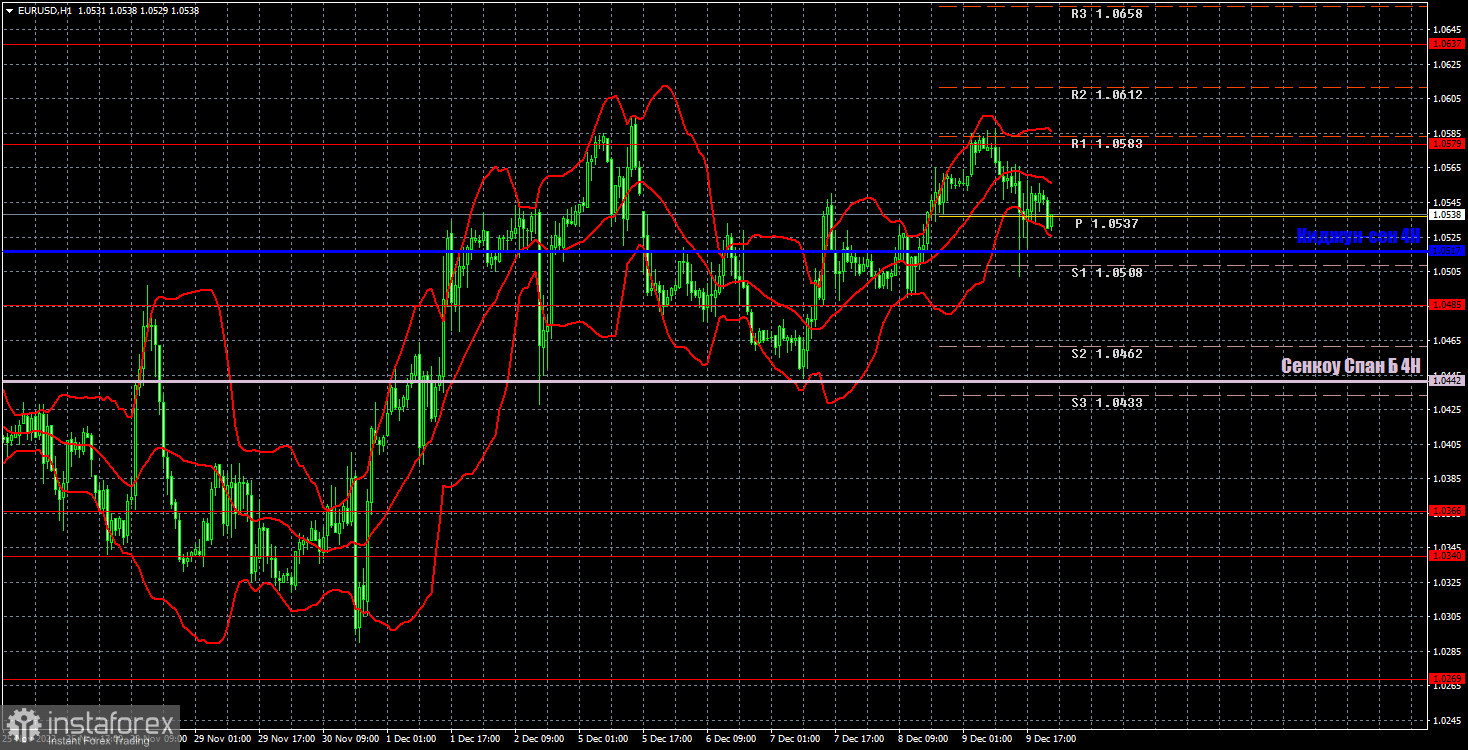Select the S1 1.0508 support label

pyautogui.click(x=1106, y=272)
